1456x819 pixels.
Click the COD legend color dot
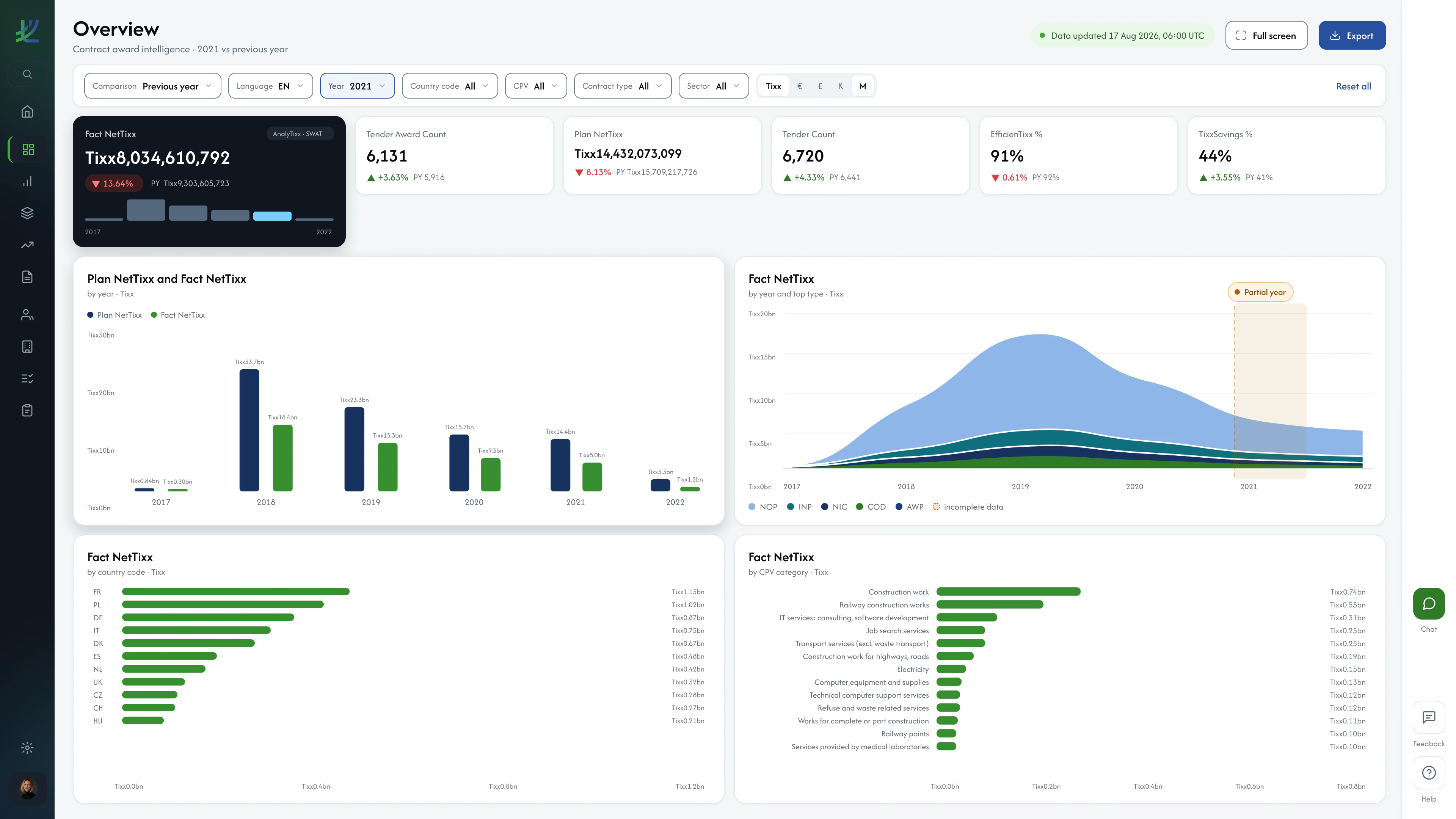coord(859,507)
